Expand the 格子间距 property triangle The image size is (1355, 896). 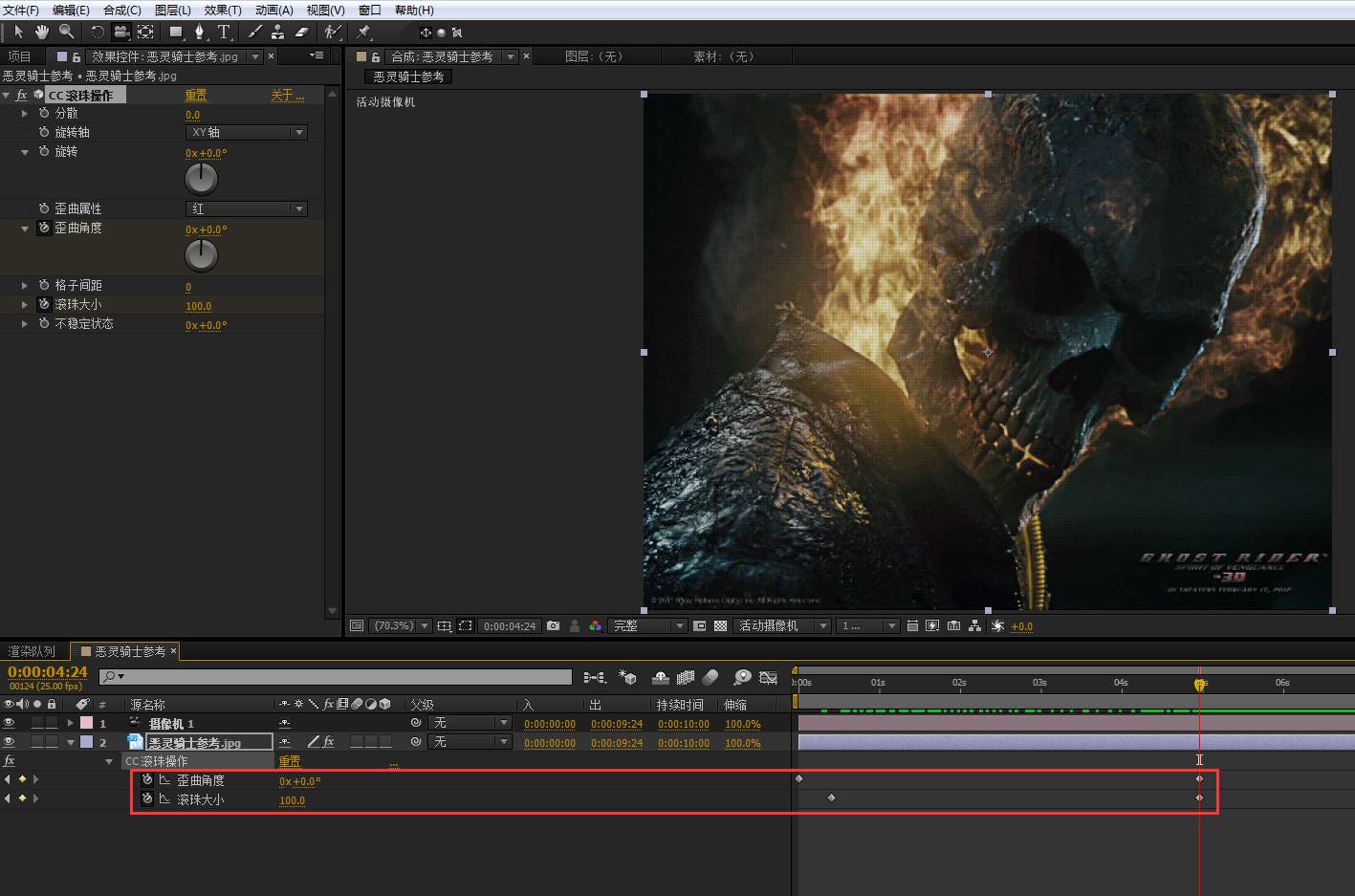tap(25, 286)
